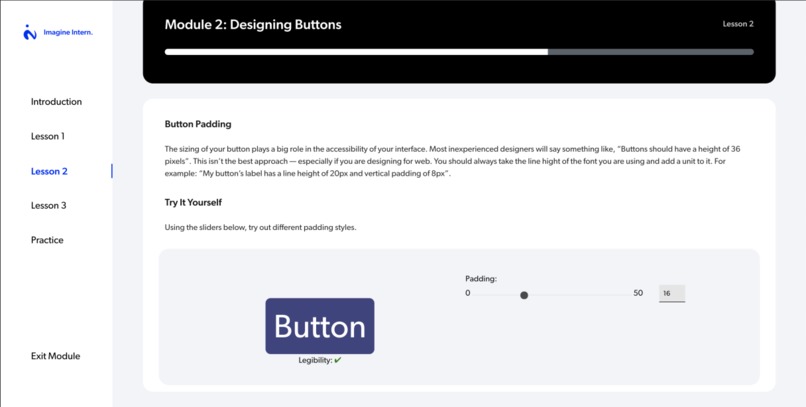Click the Imagine Intern. brand name text
The width and height of the screenshot is (806, 407).
coord(68,32)
